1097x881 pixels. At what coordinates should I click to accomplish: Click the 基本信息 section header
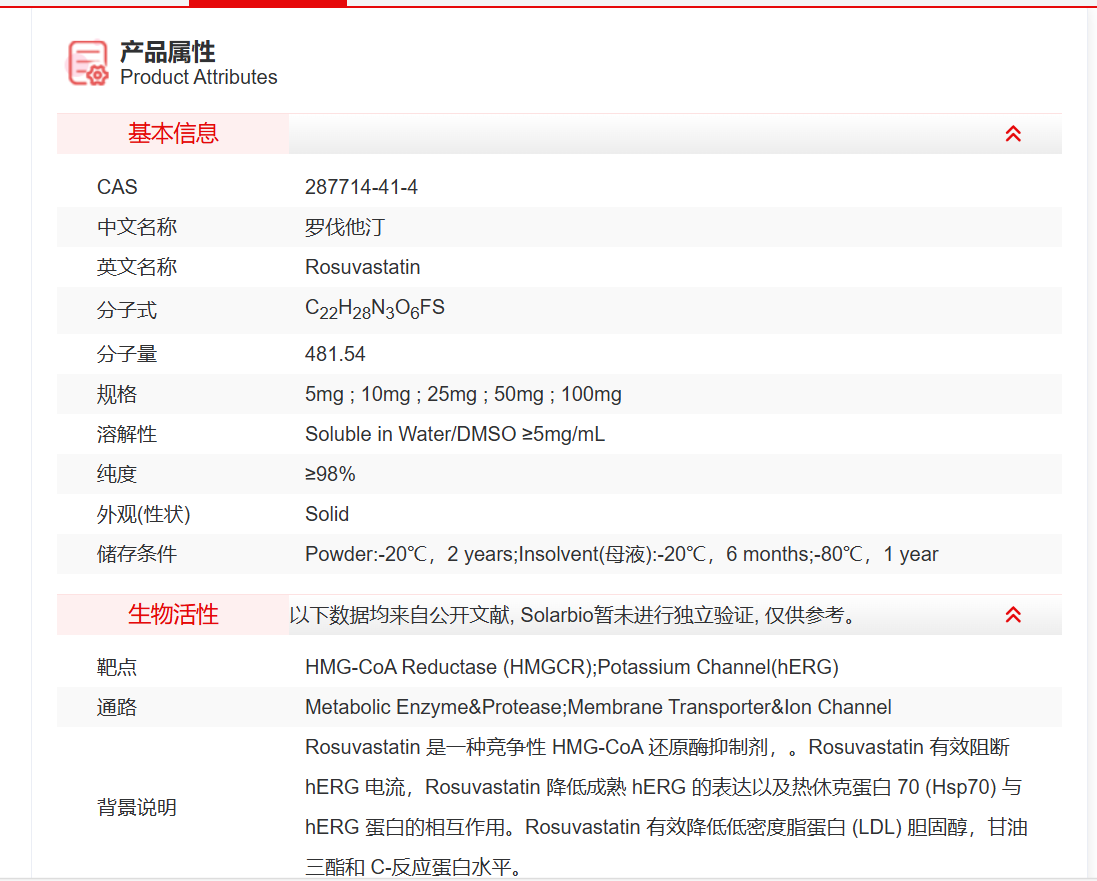(172, 133)
